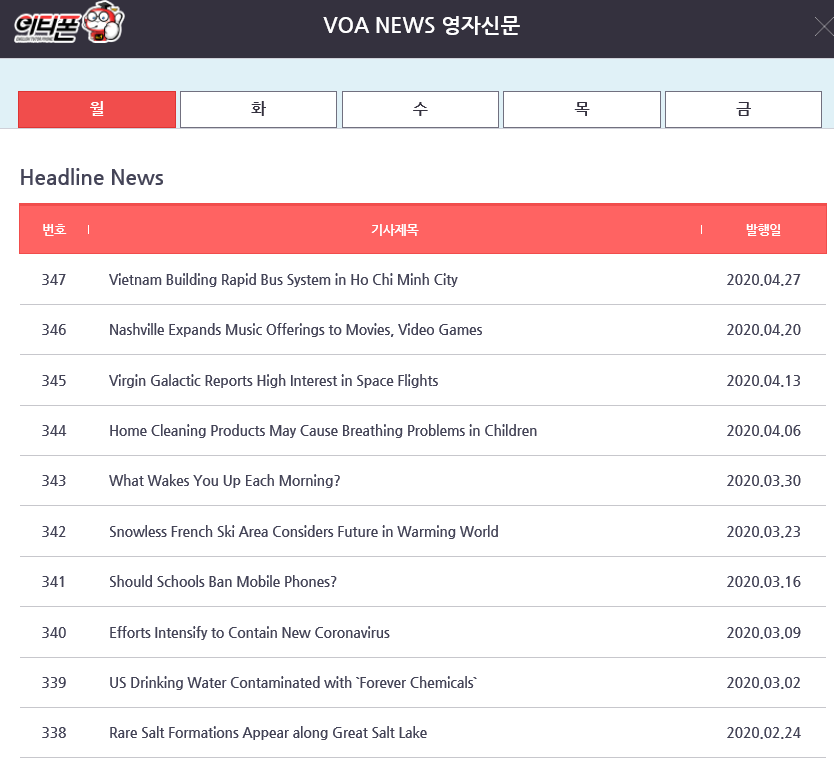Open Nashville Expands Music Offerings article

[295, 330]
